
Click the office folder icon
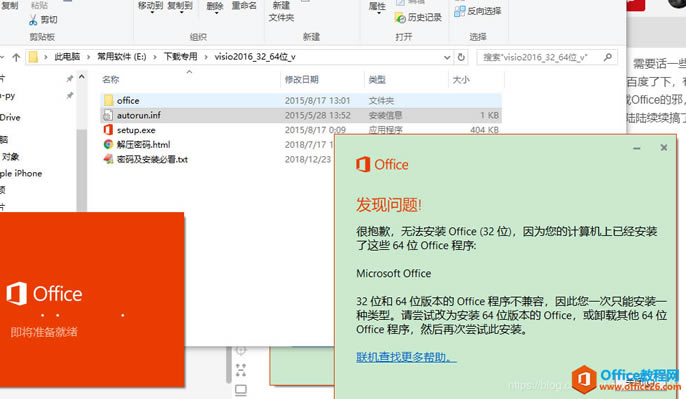pos(108,101)
